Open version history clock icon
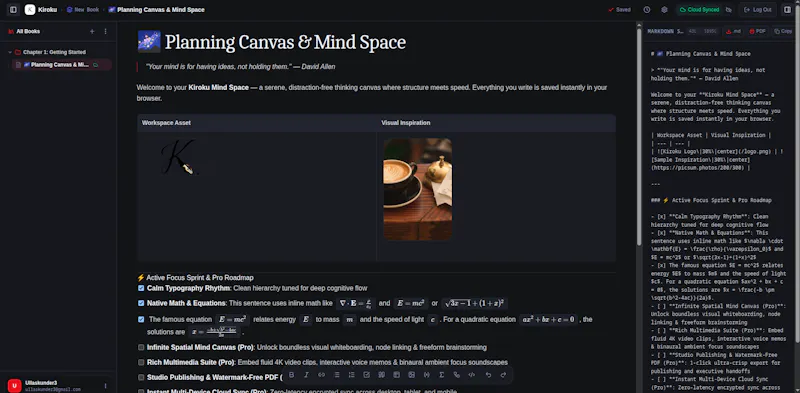This screenshot has height=393, width=800. point(647,10)
